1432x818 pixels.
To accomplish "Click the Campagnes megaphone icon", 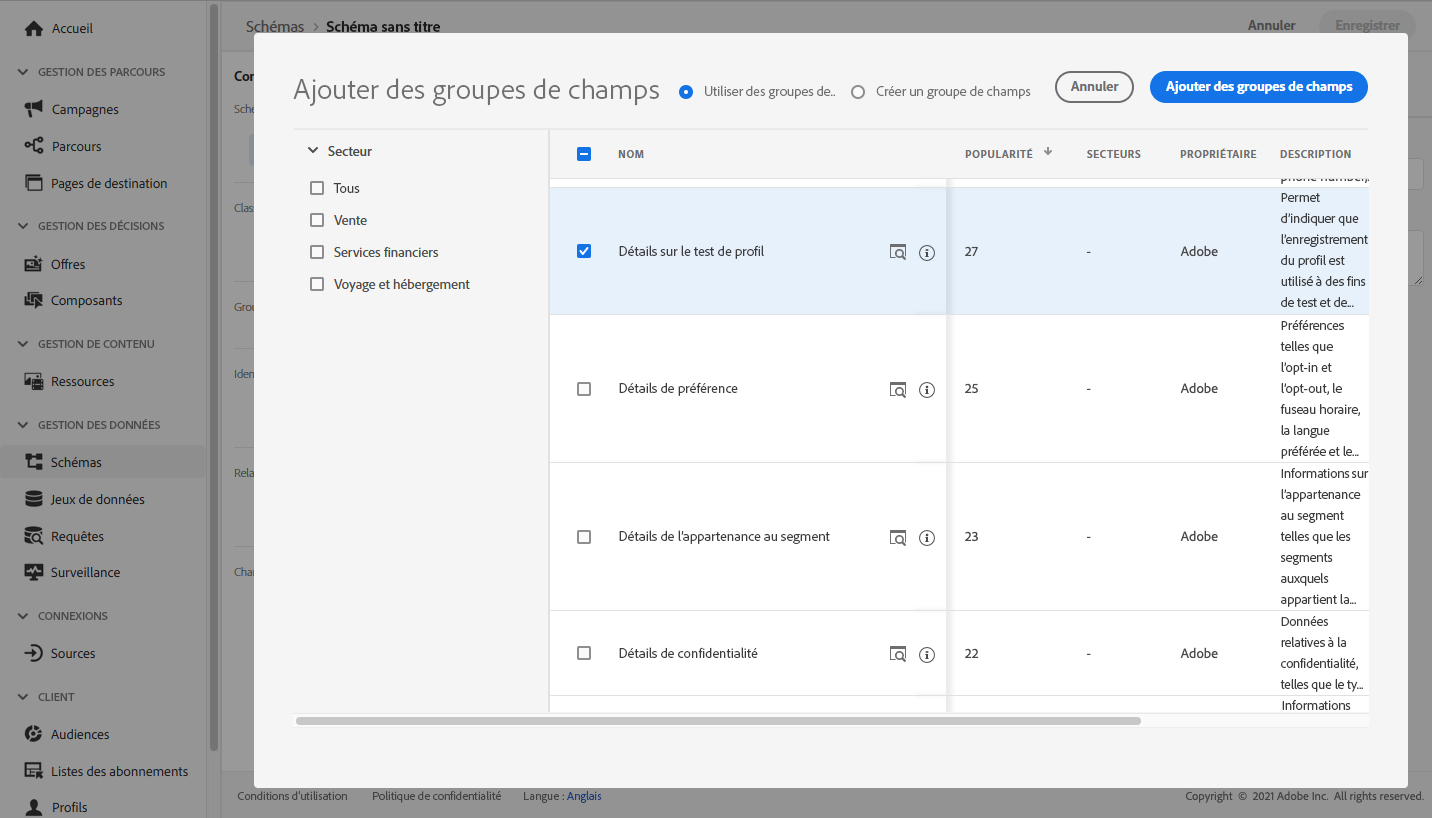I will pyautogui.click(x=34, y=109).
